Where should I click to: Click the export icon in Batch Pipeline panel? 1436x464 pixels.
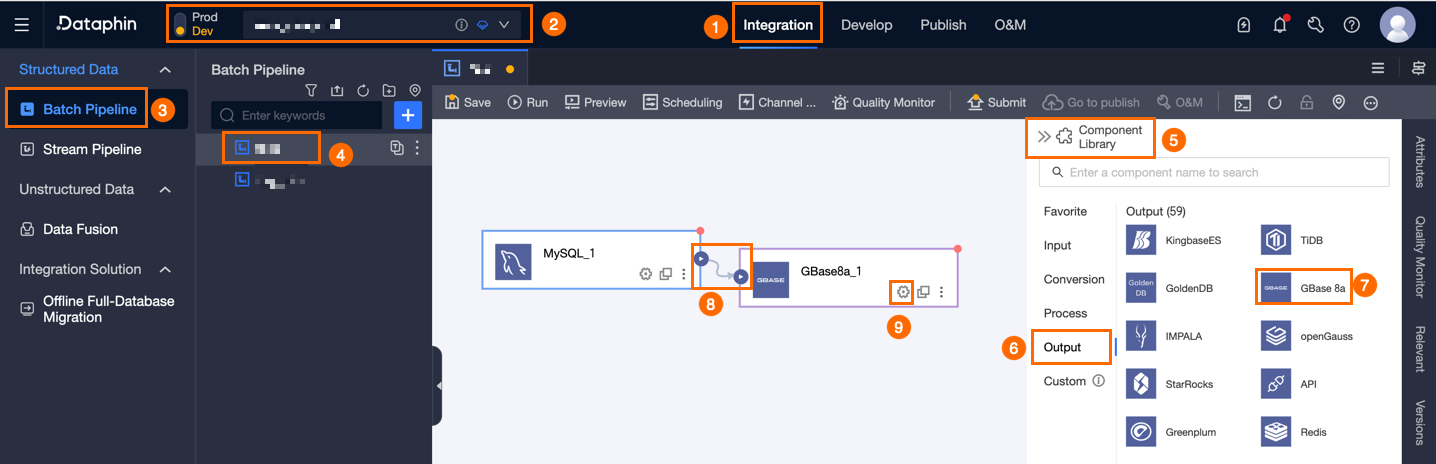click(x=337, y=91)
